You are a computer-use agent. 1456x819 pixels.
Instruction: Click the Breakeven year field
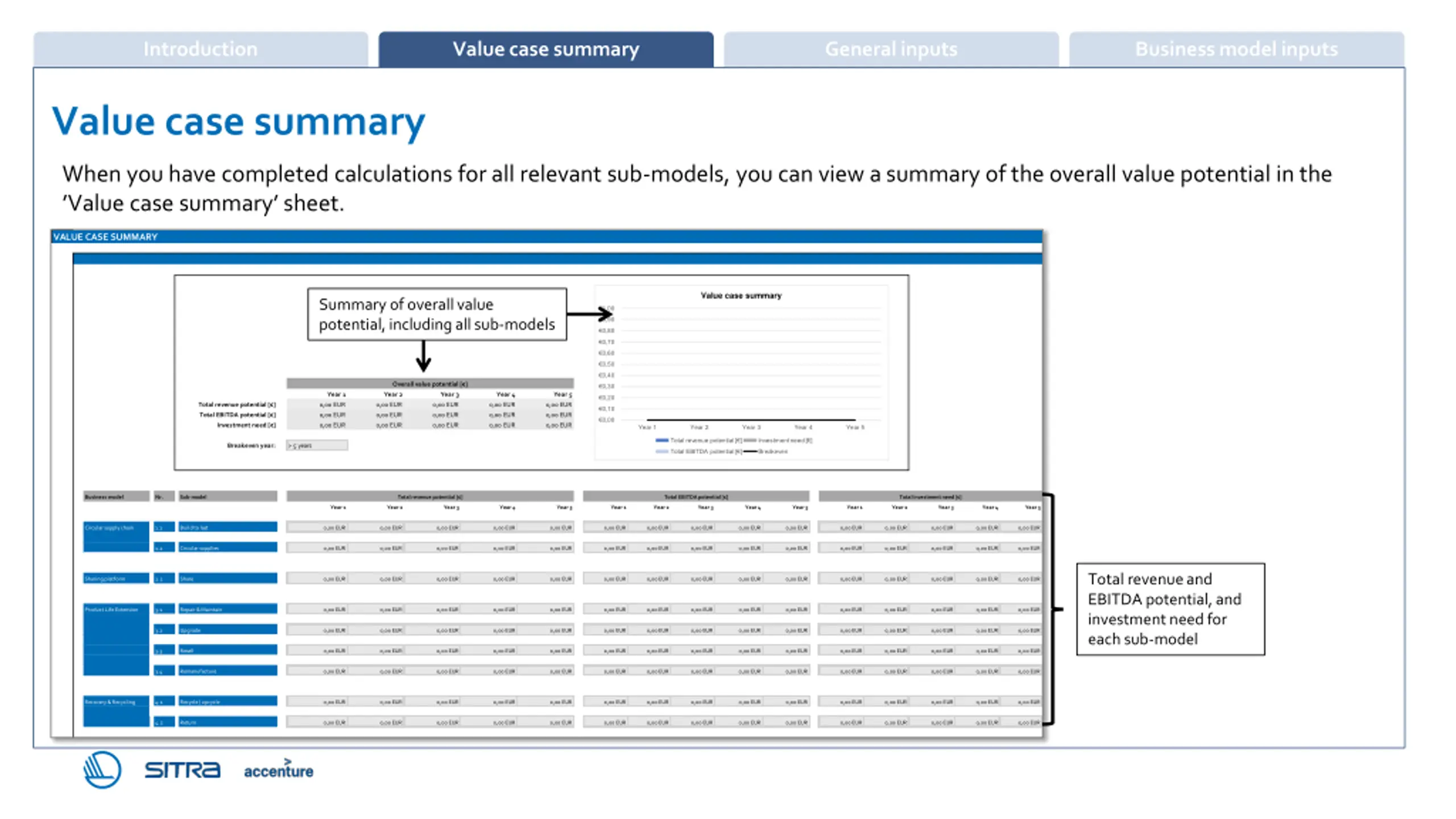[x=317, y=445]
